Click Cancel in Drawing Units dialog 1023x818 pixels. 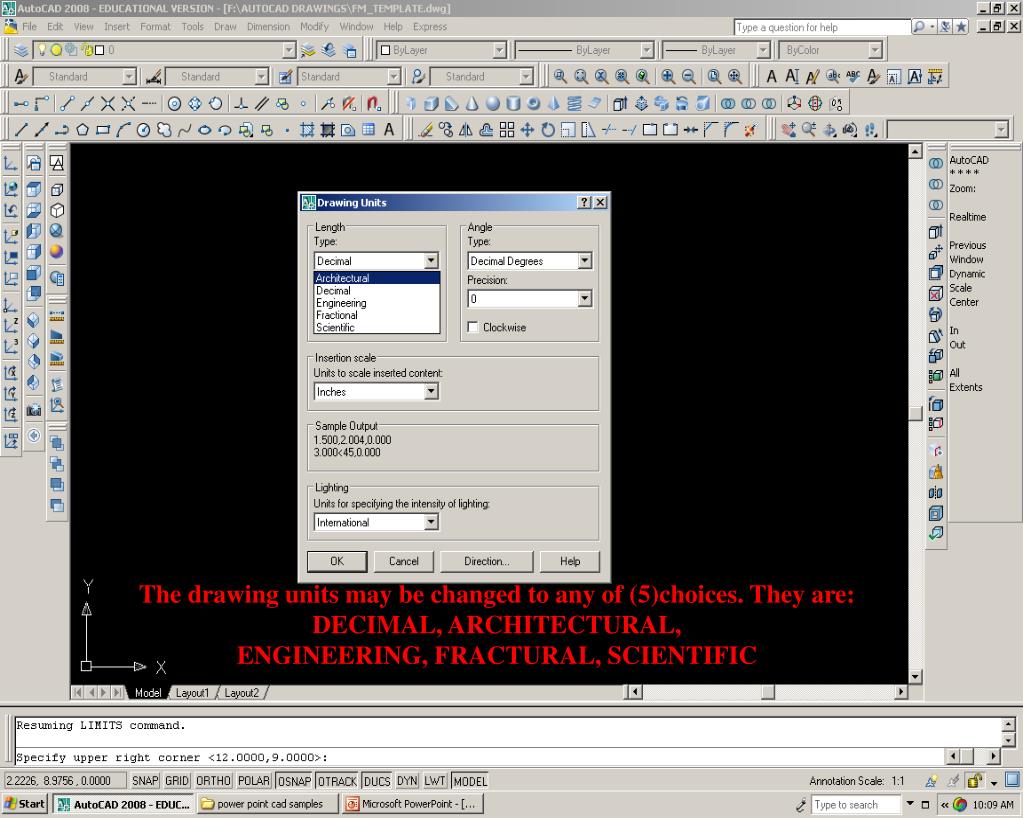[404, 561]
